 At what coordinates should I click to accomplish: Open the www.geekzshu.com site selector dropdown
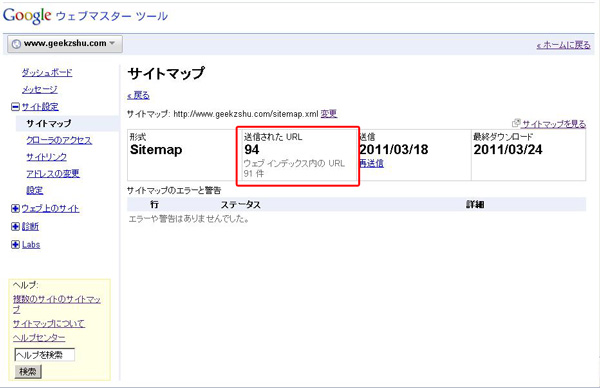65,44
